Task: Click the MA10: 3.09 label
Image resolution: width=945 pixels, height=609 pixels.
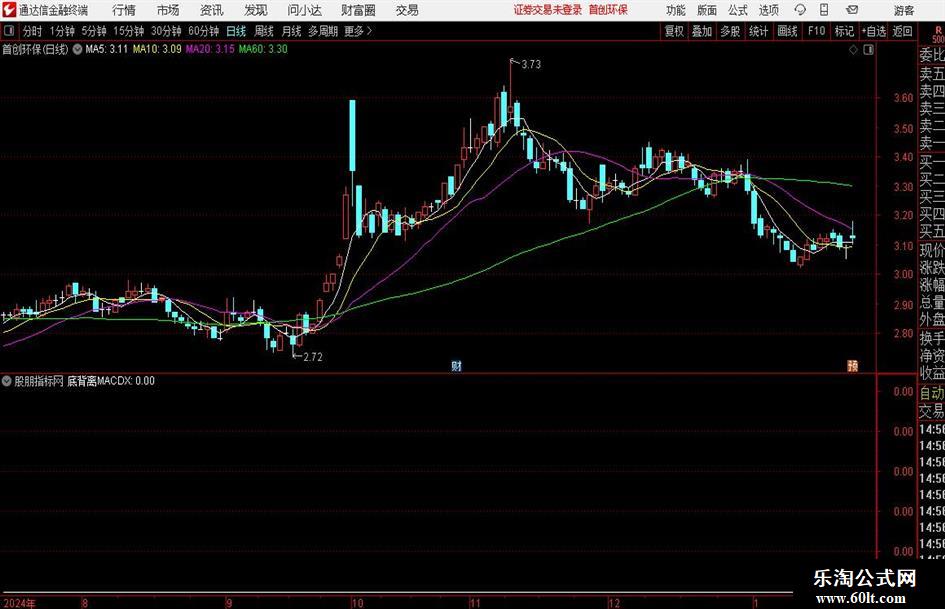Action: tap(157, 49)
